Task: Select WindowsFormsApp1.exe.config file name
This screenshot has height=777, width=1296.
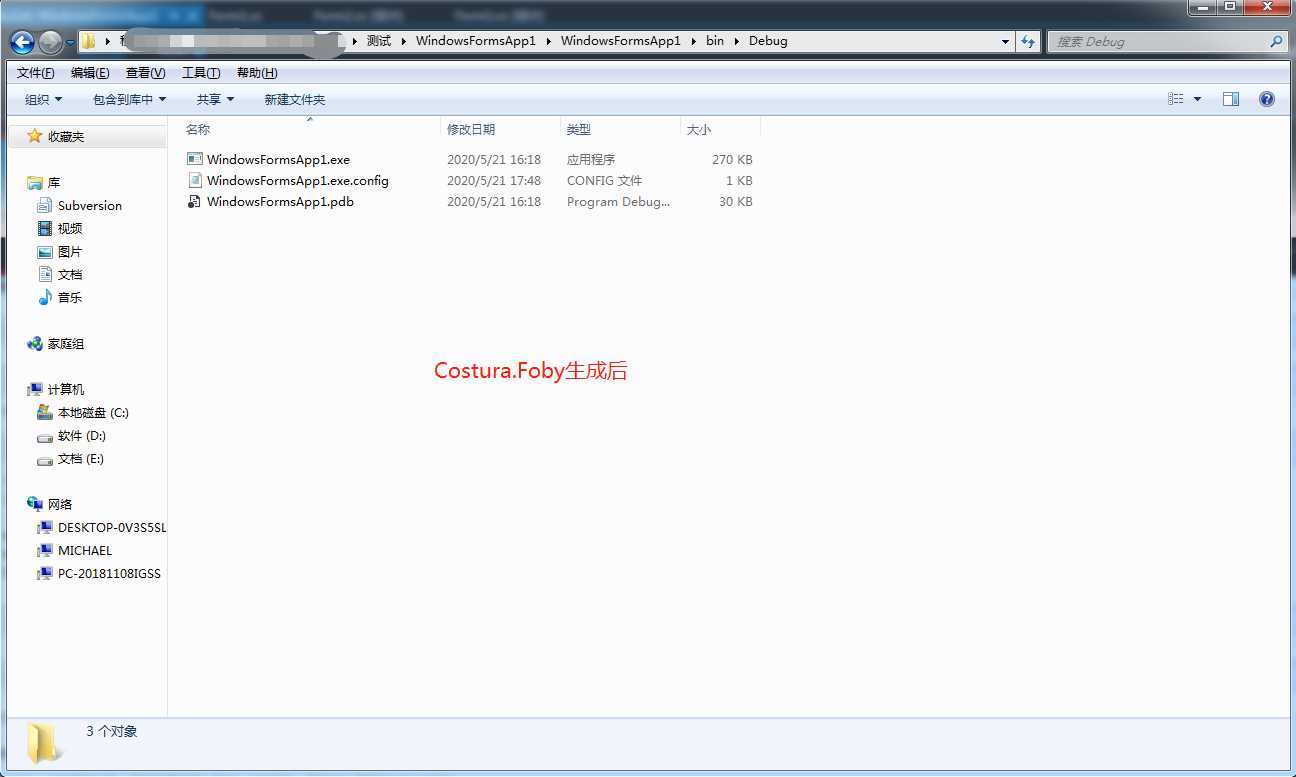Action: [x=297, y=180]
